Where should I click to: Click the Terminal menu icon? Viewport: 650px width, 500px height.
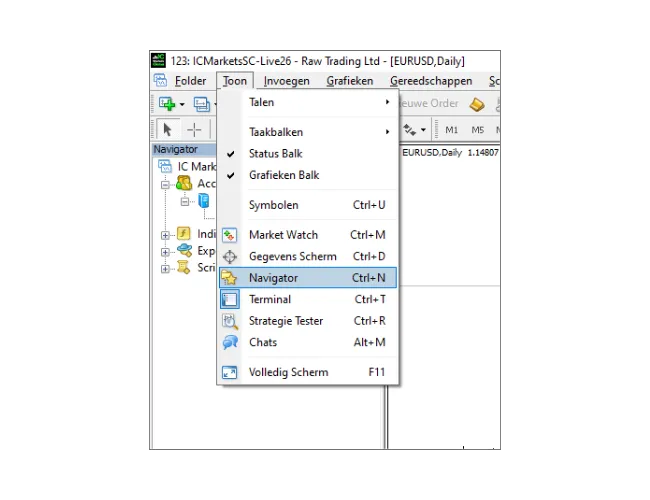coord(230,299)
